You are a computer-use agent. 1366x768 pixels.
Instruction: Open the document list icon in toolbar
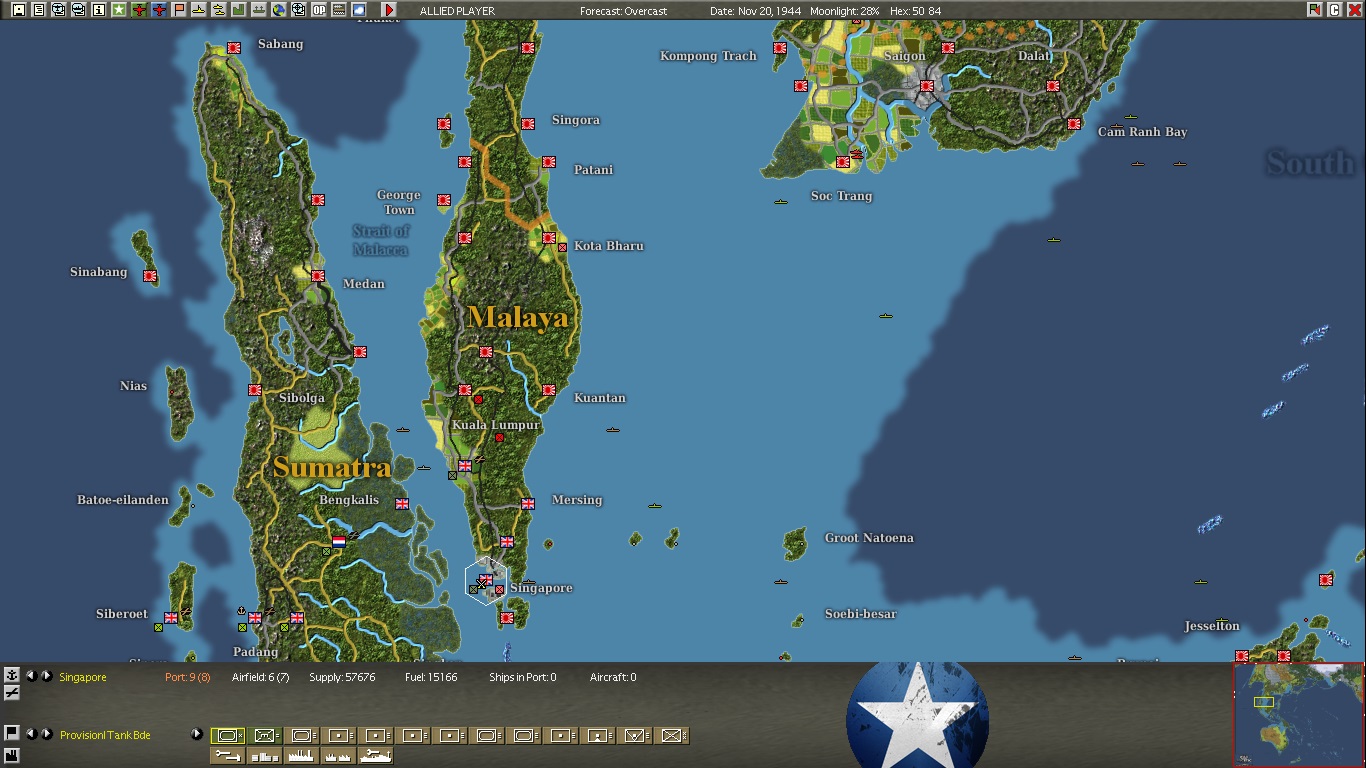coord(38,10)
